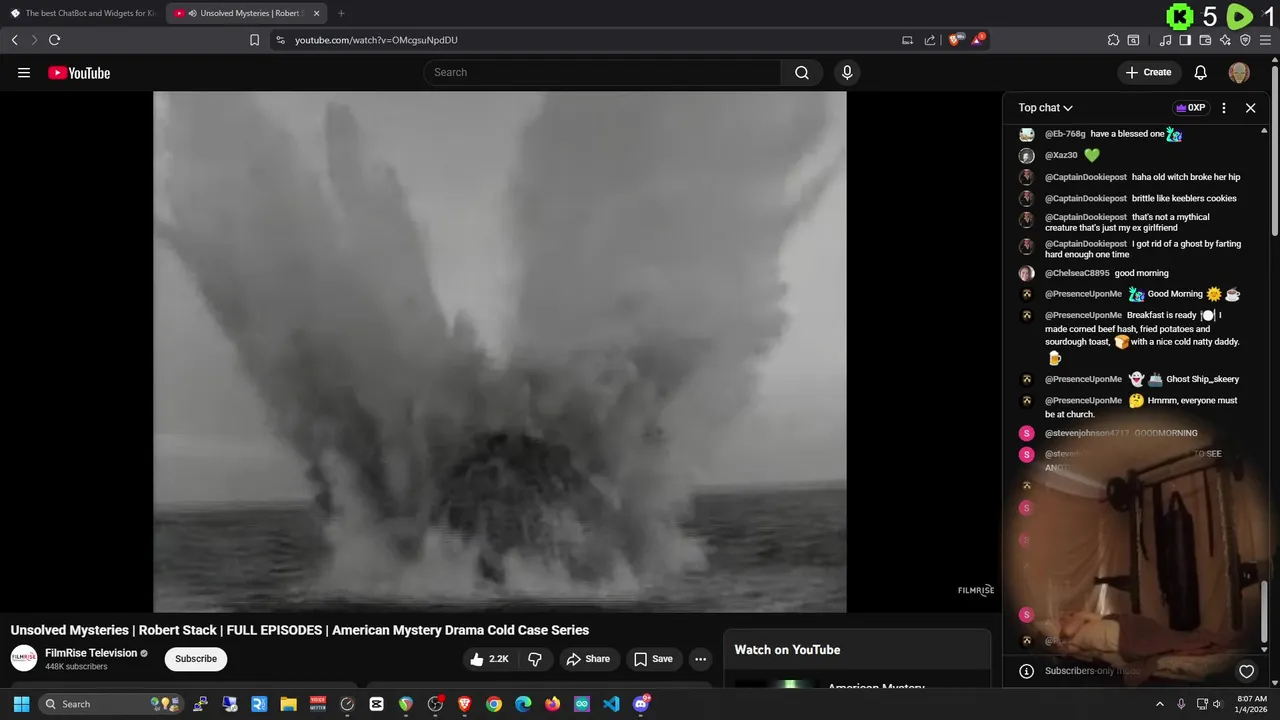Click username @stevenjohnson4717 in chat
This screenshot has width=1280, height=720.
[x=1087, y=433]
